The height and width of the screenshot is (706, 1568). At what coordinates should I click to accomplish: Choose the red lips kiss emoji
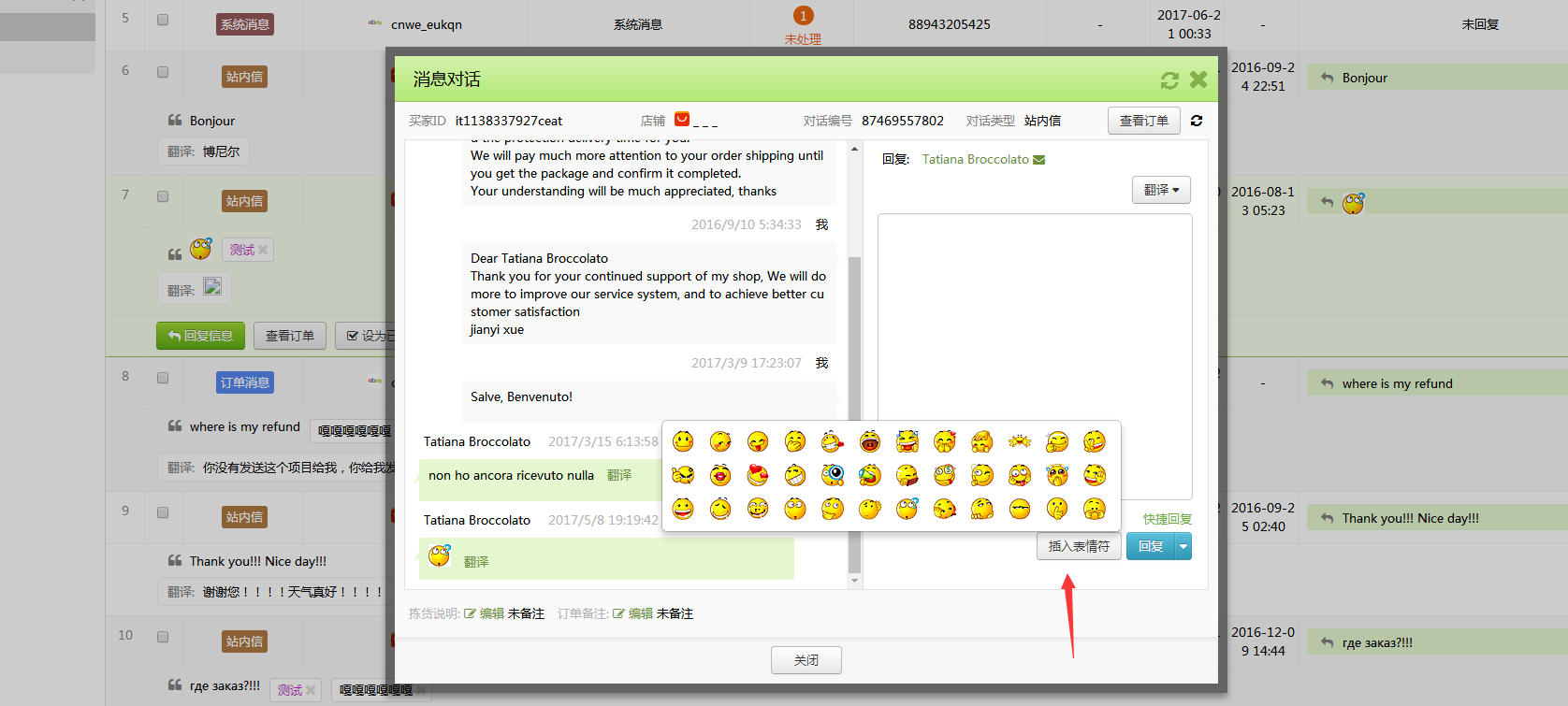coord(720,475)
